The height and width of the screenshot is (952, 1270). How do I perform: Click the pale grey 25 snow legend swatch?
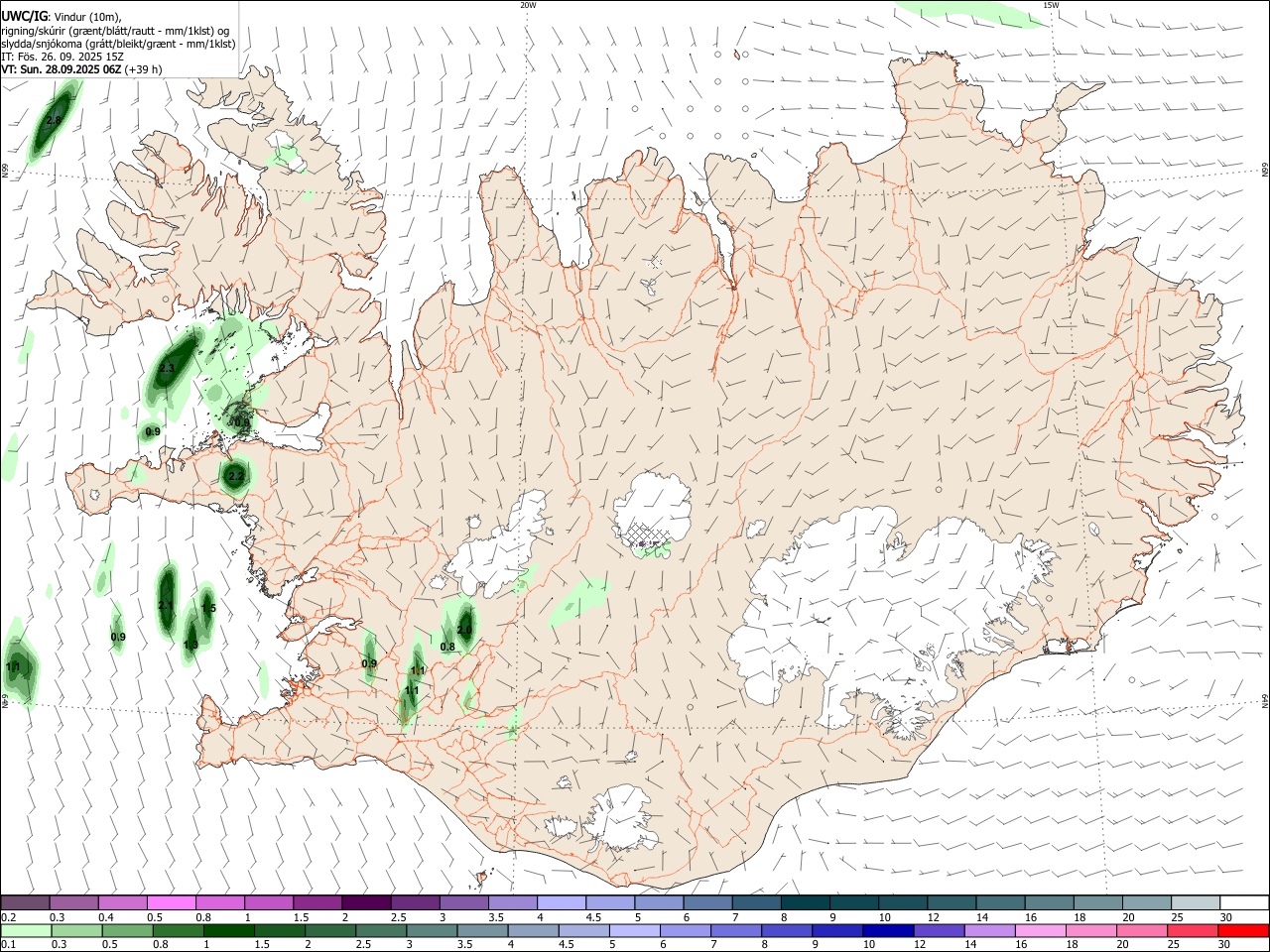coord(1195,902)
